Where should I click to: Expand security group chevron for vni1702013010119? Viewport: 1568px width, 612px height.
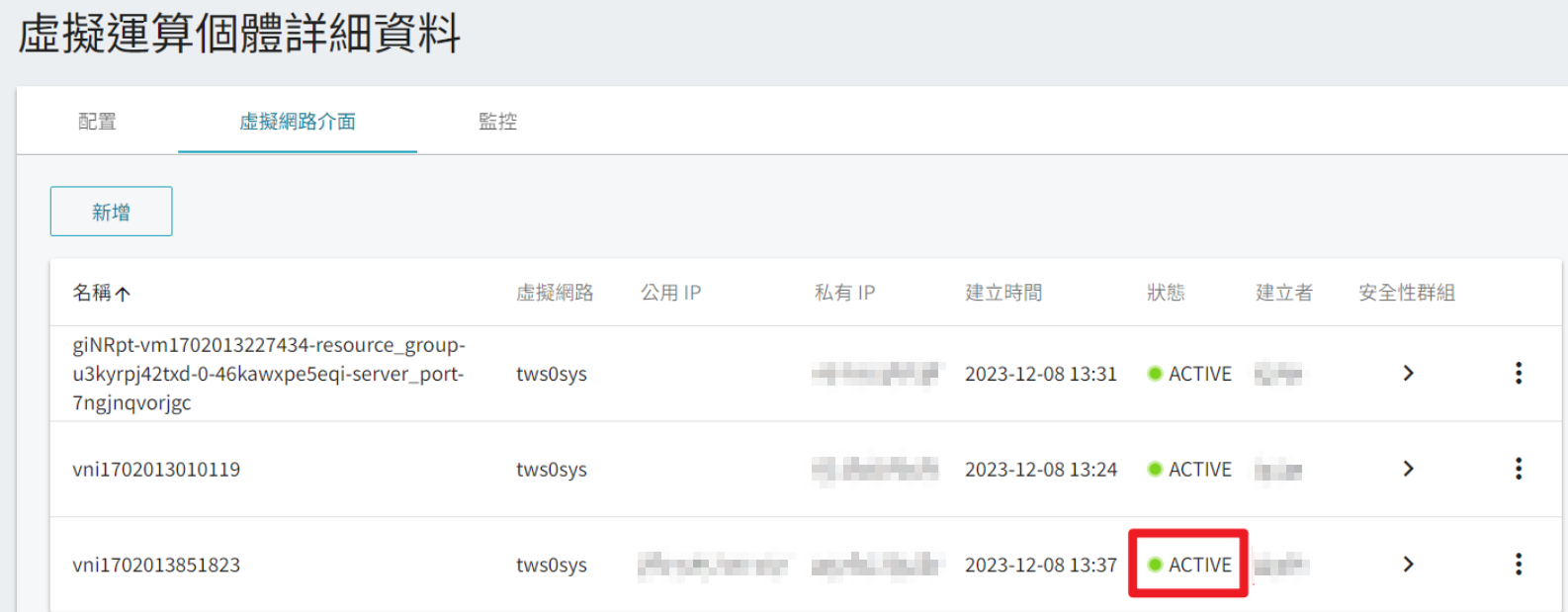(1408, 469)
